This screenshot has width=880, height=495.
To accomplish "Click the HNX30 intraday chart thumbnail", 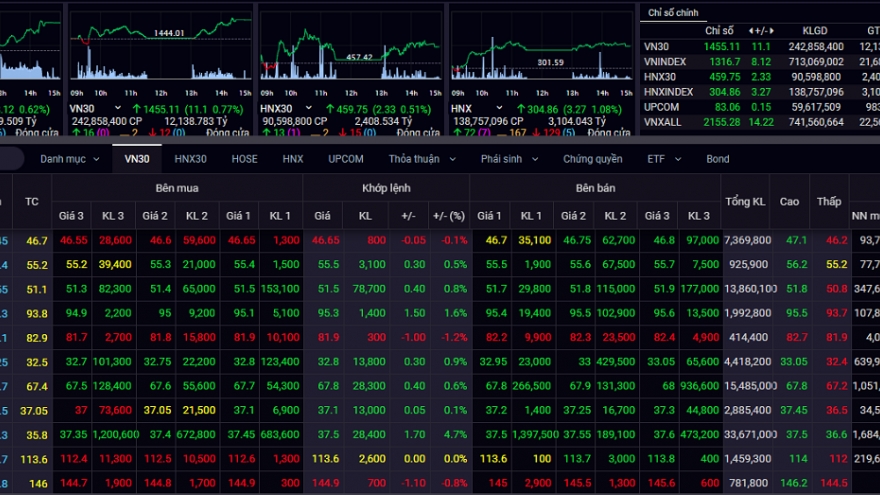I will (x=350, y=47).
